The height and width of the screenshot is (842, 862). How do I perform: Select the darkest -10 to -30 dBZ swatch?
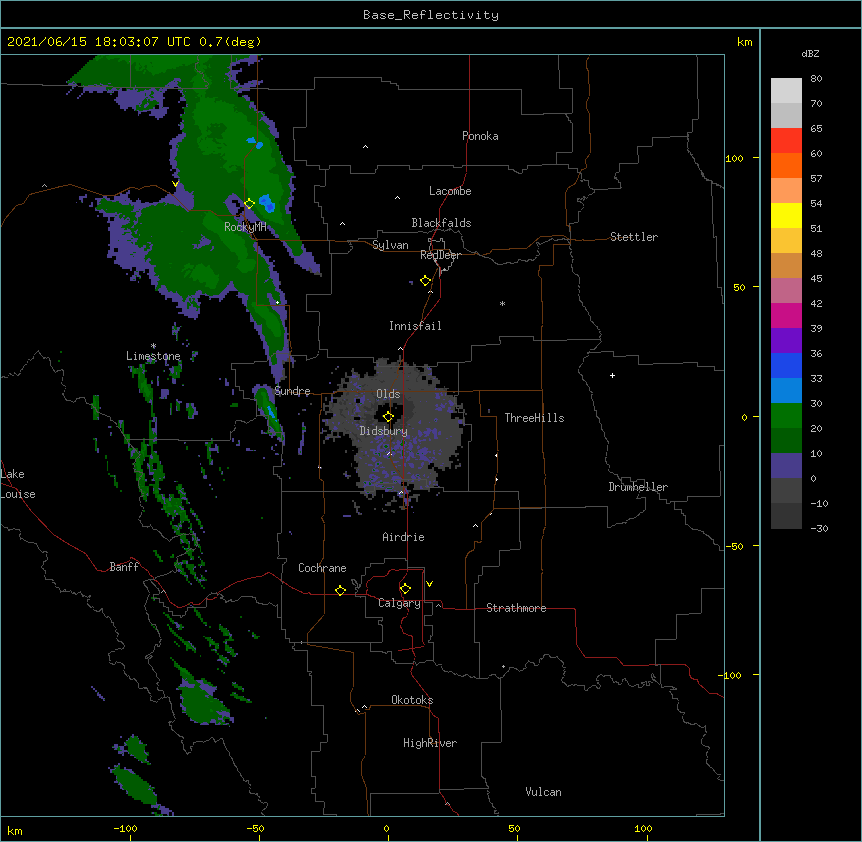point(786,516)
